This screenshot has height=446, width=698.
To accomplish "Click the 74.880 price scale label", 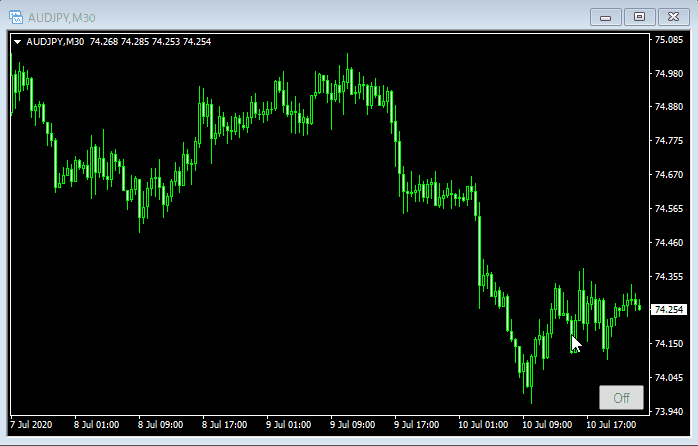I will click(669, 107).
